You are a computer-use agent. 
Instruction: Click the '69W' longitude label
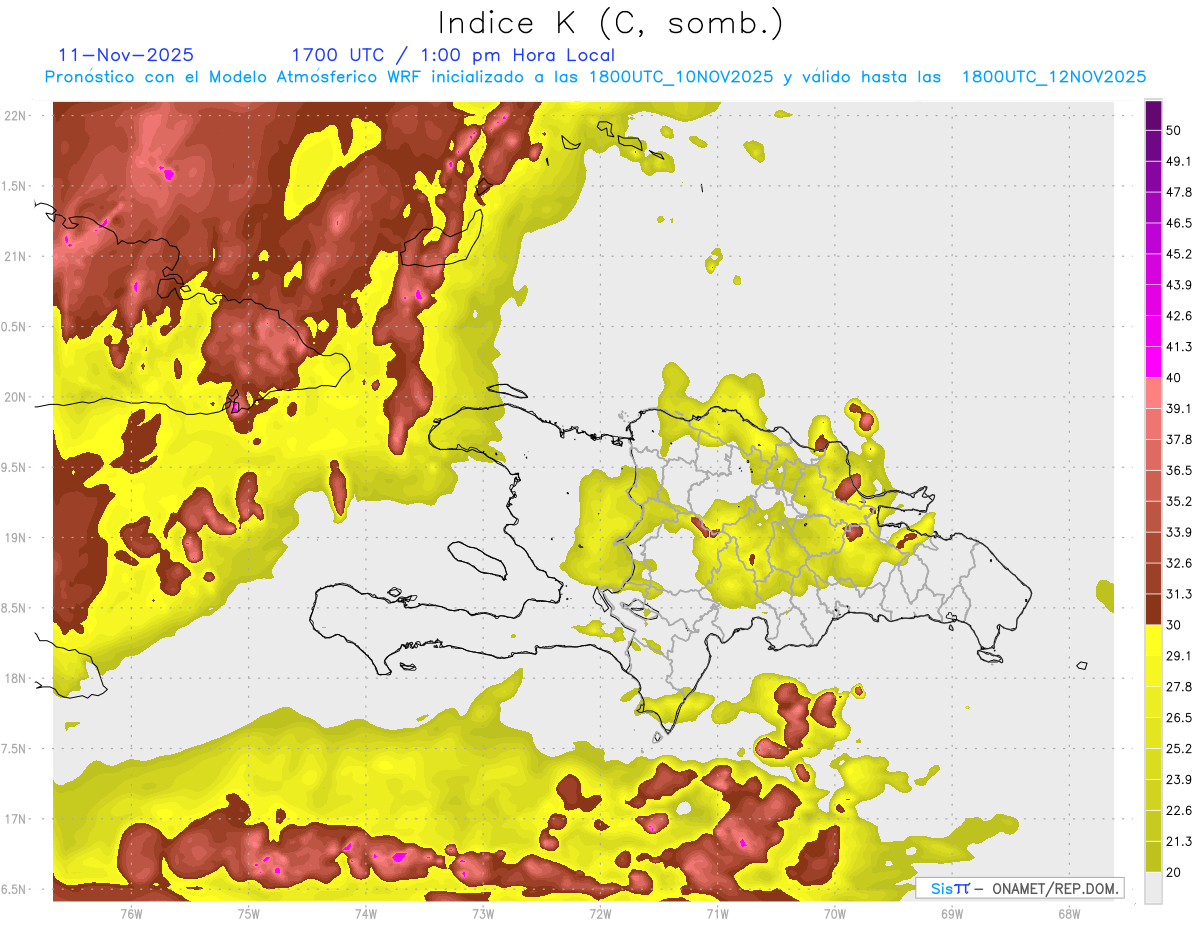tap(952, 913)
